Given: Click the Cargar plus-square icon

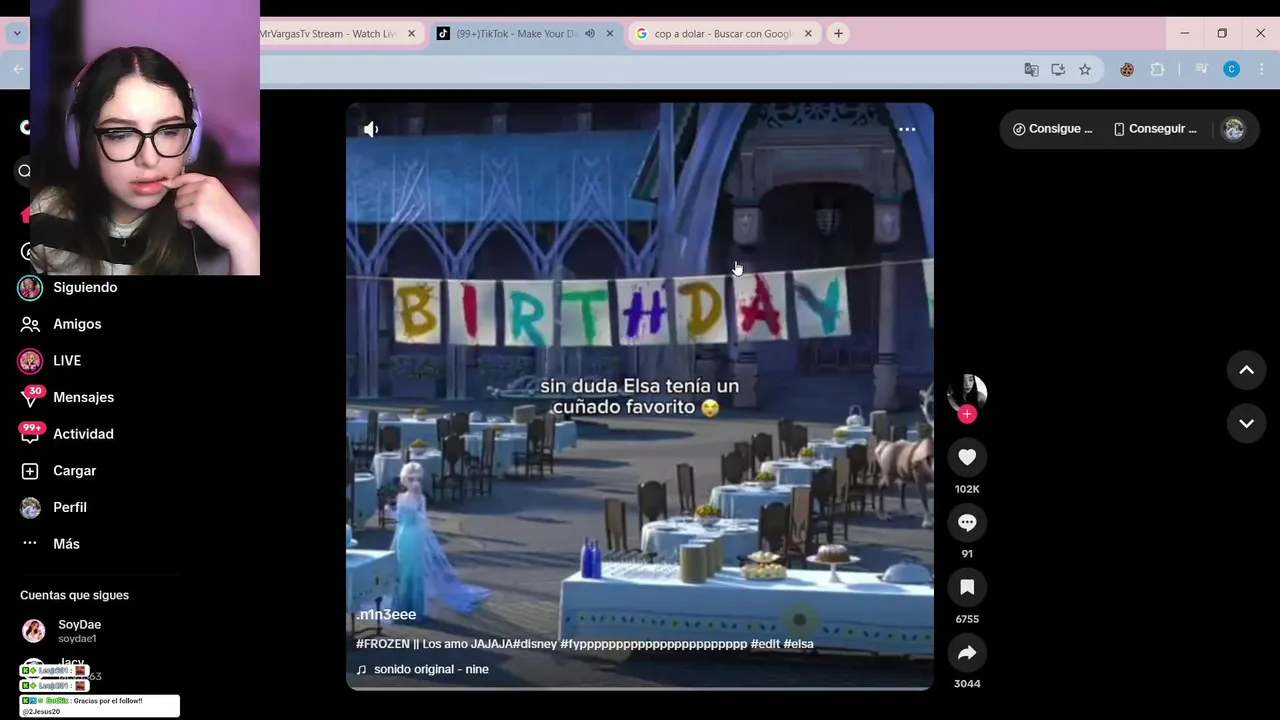Looking at the screenshot, I should (x=30, y=471).
